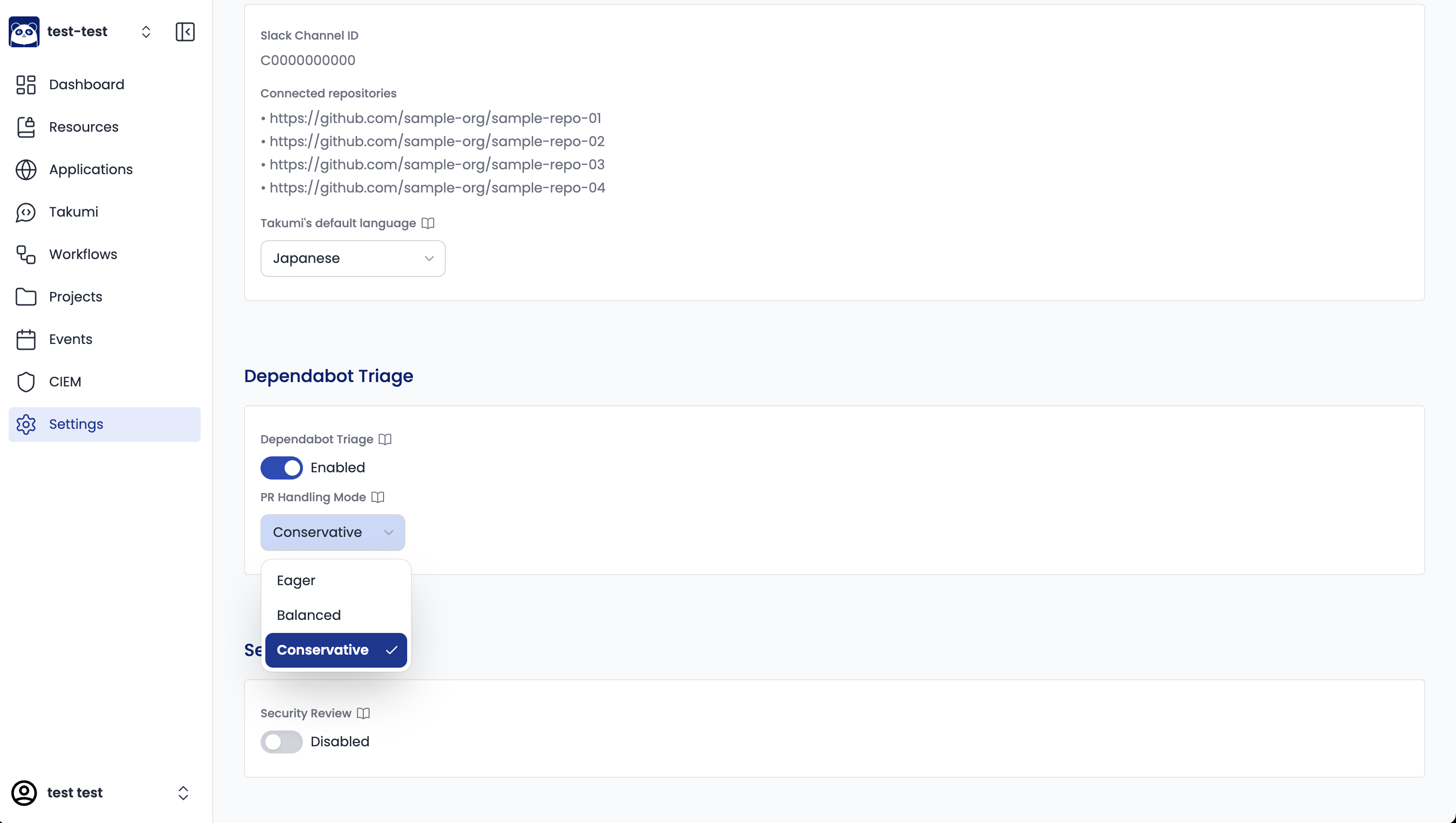Open sample-repo-04 GitHub repository link

437,188
